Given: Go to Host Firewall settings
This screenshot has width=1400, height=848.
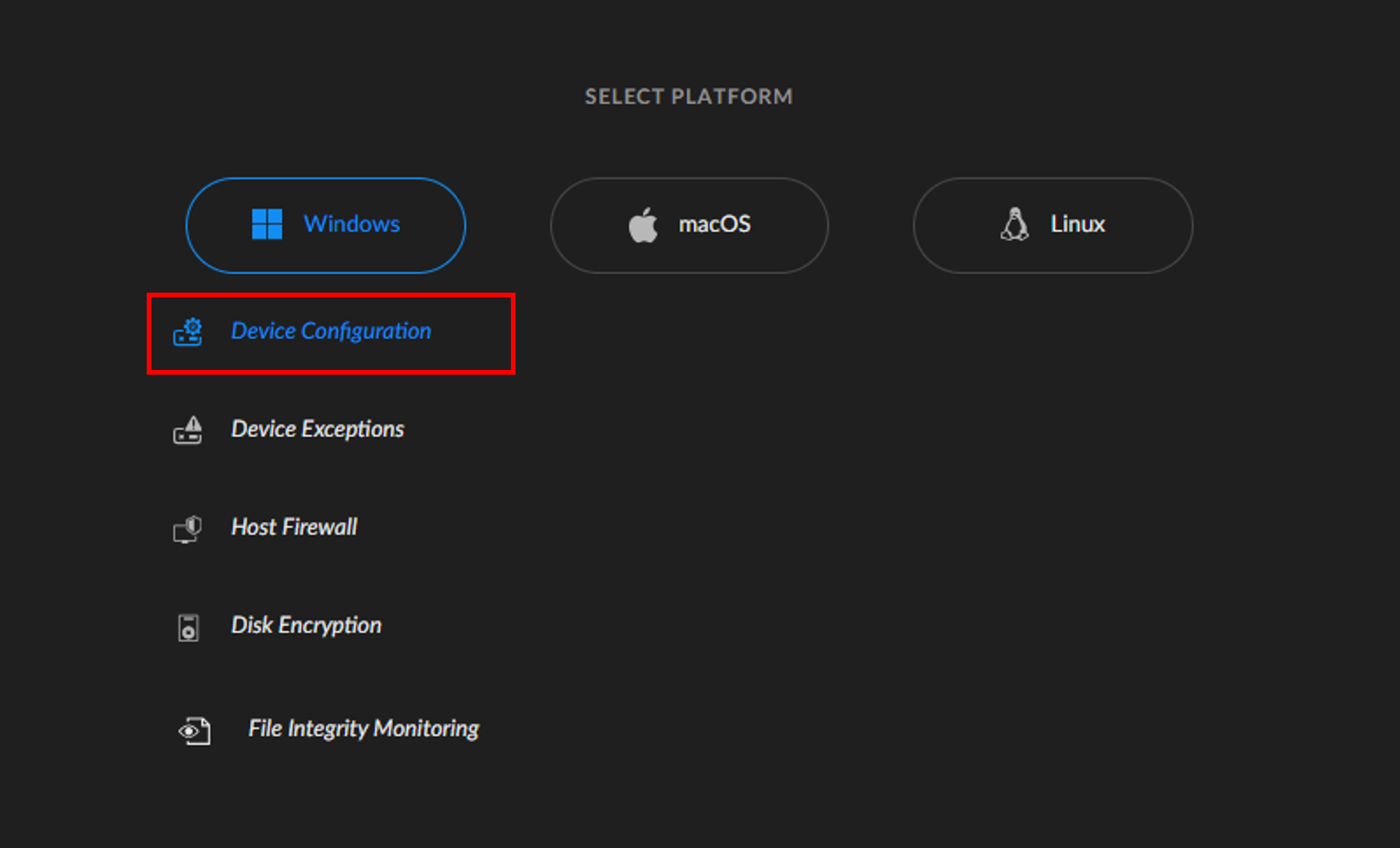Looking at the screenshot, I should (294, 527).
